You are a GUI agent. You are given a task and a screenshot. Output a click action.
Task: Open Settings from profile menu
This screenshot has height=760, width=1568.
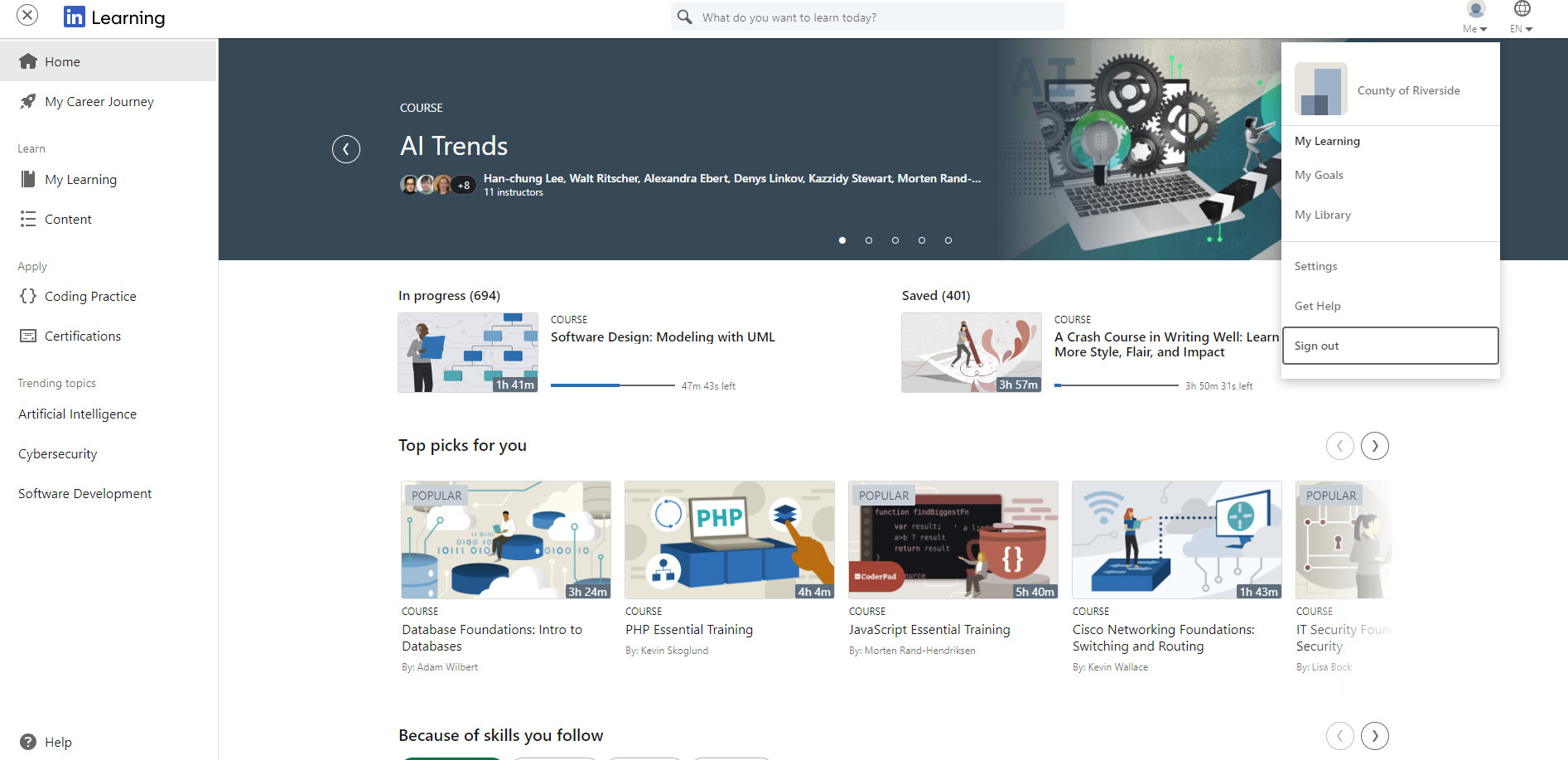click(1315, 266)
